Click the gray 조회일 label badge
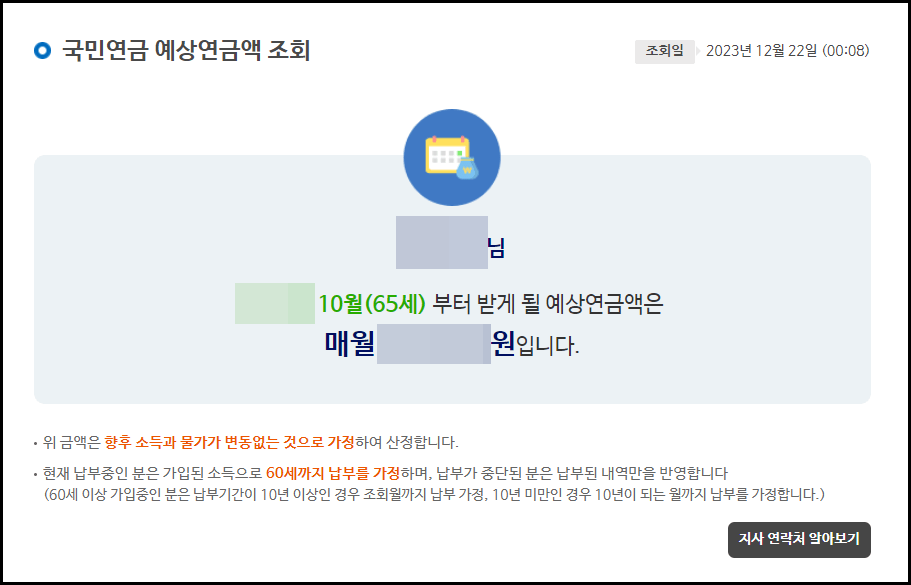The image size is (911, 585). pyautogui.click(x=664, y=48)
